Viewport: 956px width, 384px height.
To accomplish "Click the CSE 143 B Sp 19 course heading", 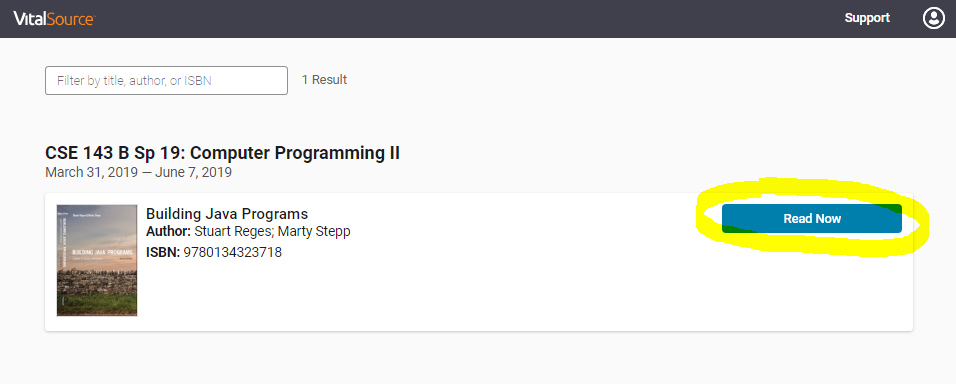I will [222, 153].
